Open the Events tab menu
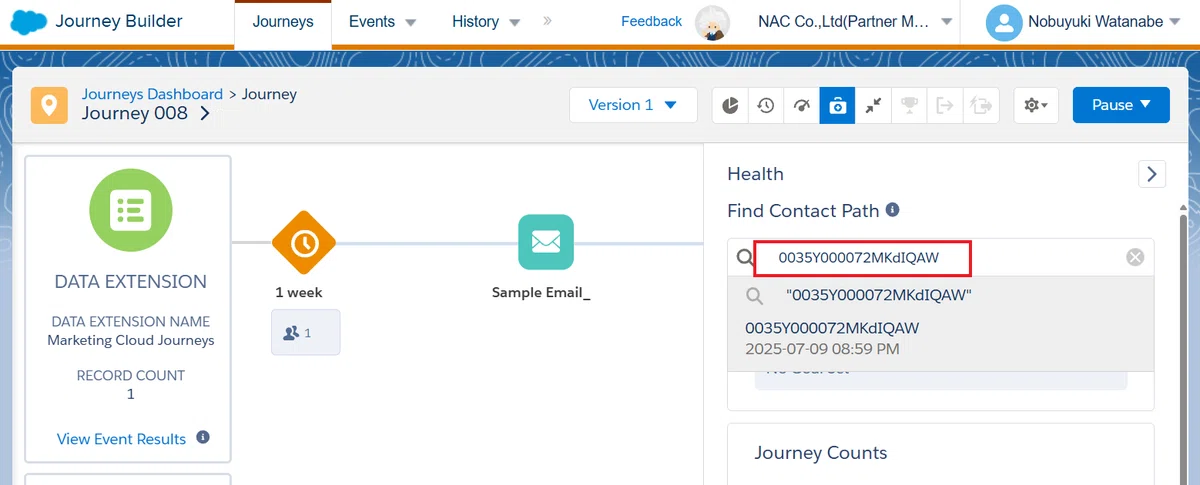The height and width of the screenshot is (485, 1200). (x=383, y=22)
